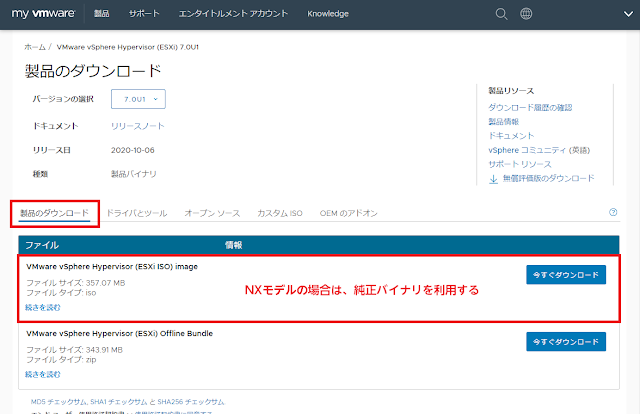
Task: Click 続きを読む under Offline Bundle
Action: pyautogui.click(x=43, y=374)
